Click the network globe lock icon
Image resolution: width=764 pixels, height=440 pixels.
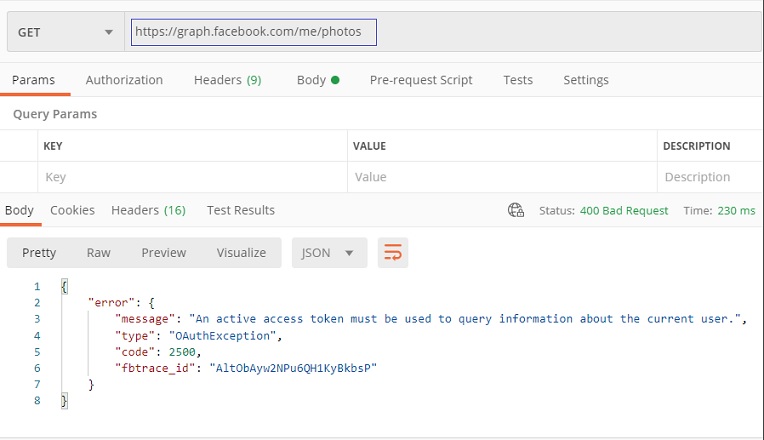pyautogui.click(x=516, y=210)
